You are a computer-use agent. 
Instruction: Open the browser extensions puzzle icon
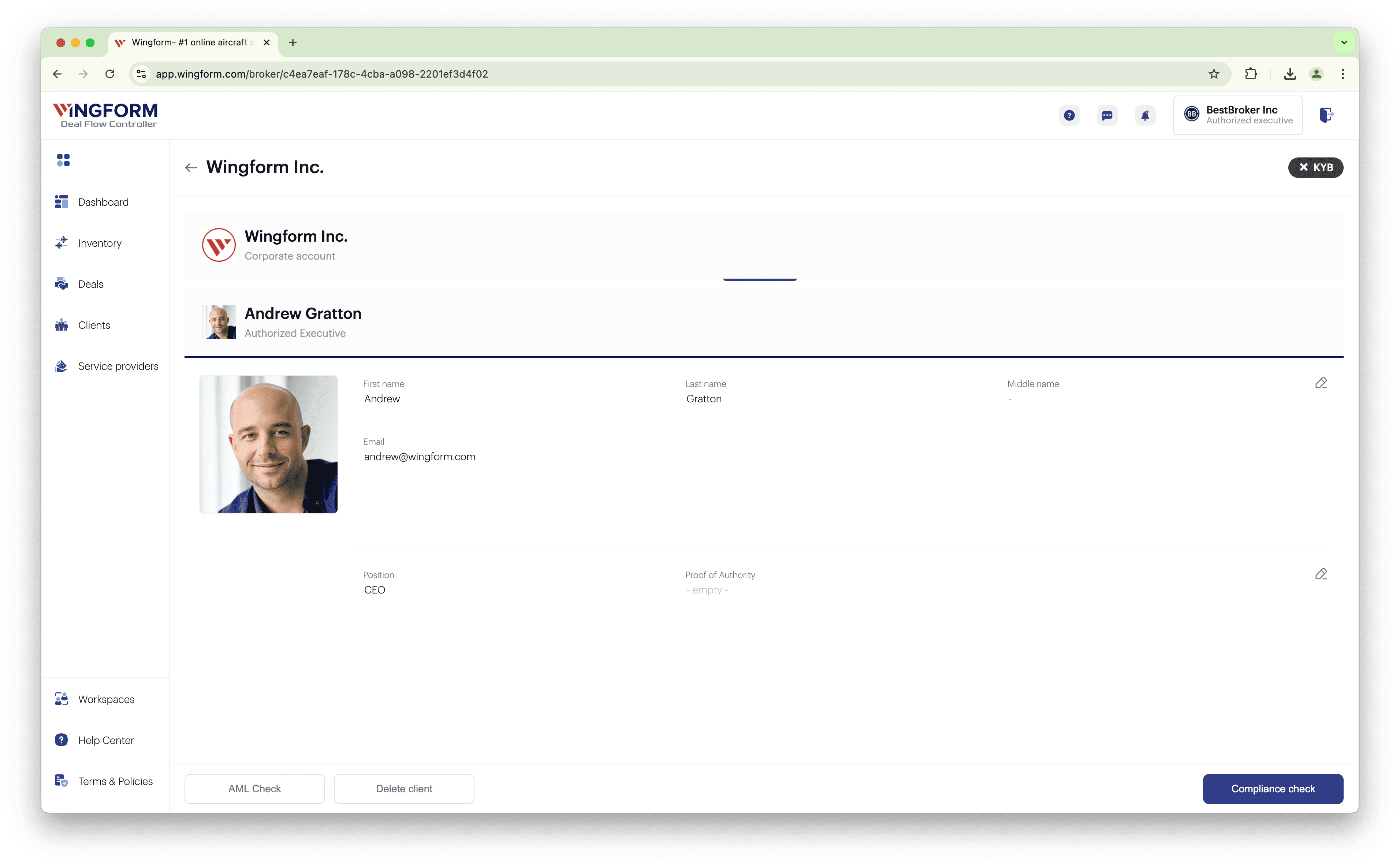pos(1250,74)
